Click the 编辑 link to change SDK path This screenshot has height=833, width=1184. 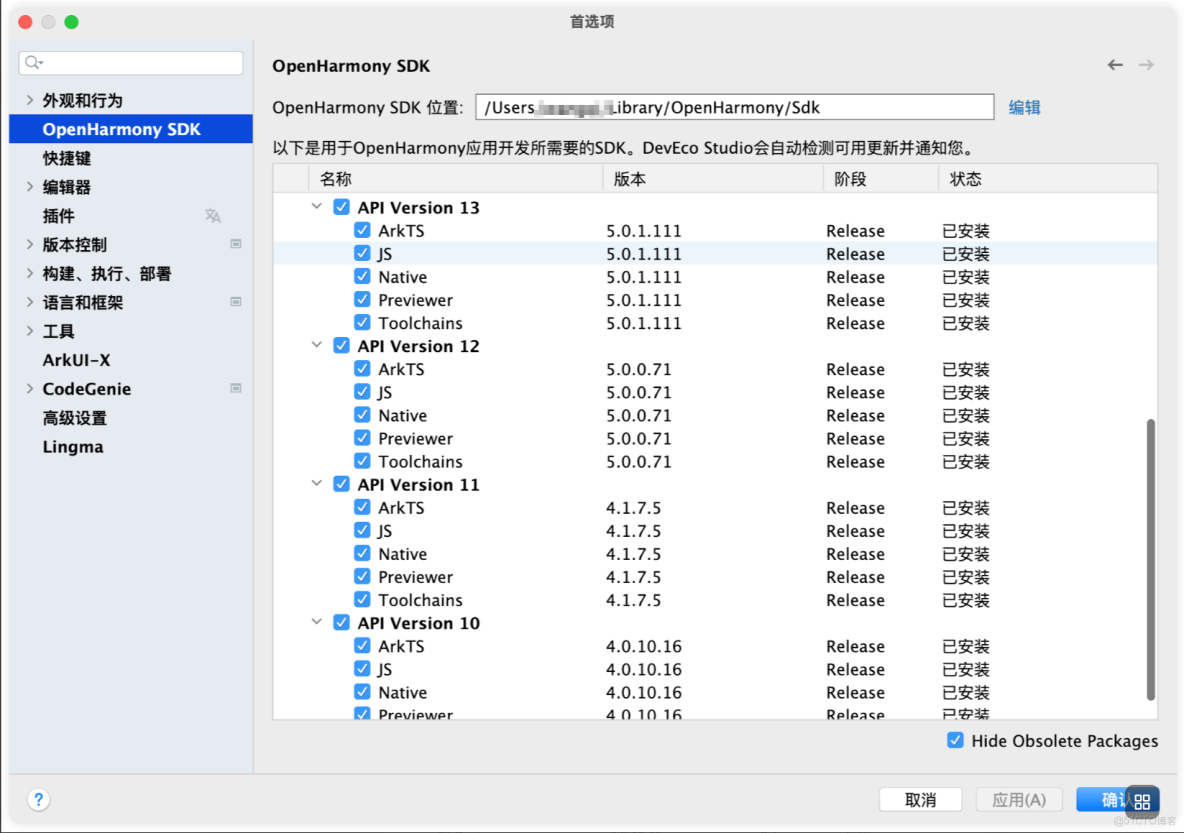click(1024, 107)
